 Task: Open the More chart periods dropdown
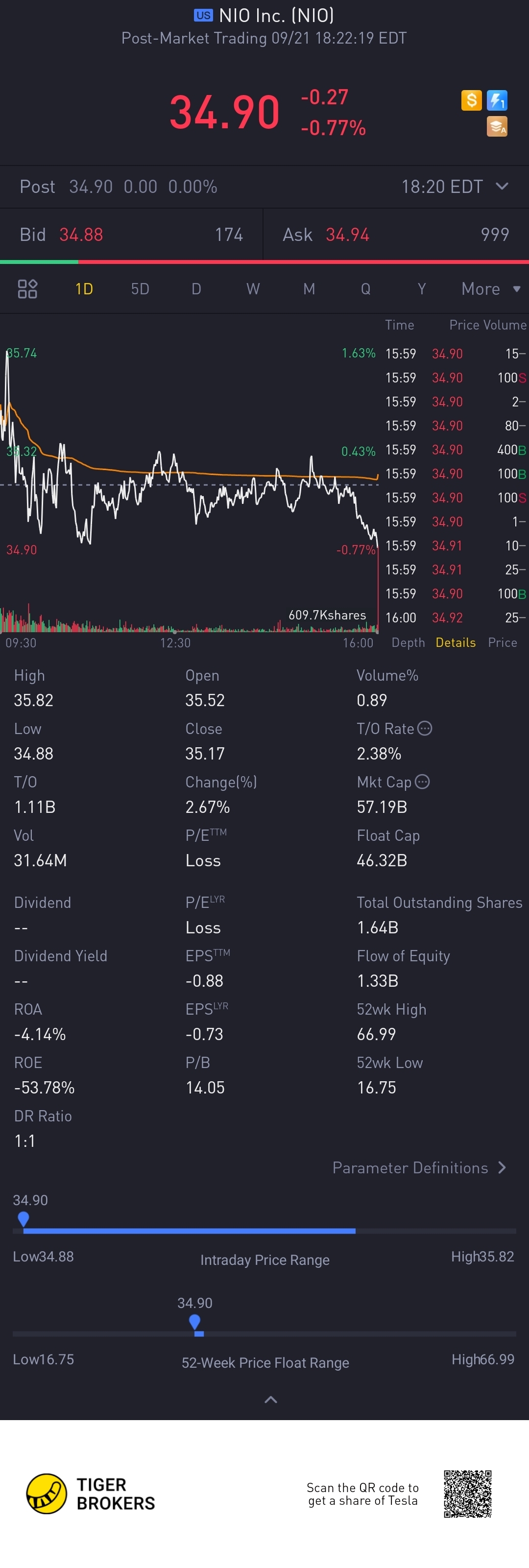click(491, 288)
